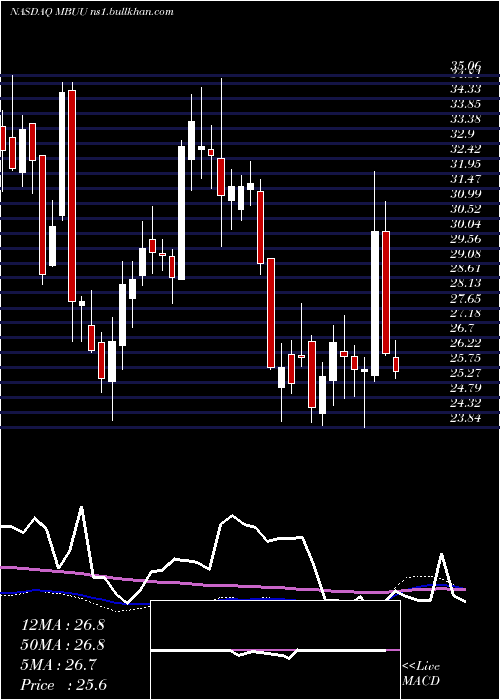Click the 32.42 price axis label

(x=466, y=149)
